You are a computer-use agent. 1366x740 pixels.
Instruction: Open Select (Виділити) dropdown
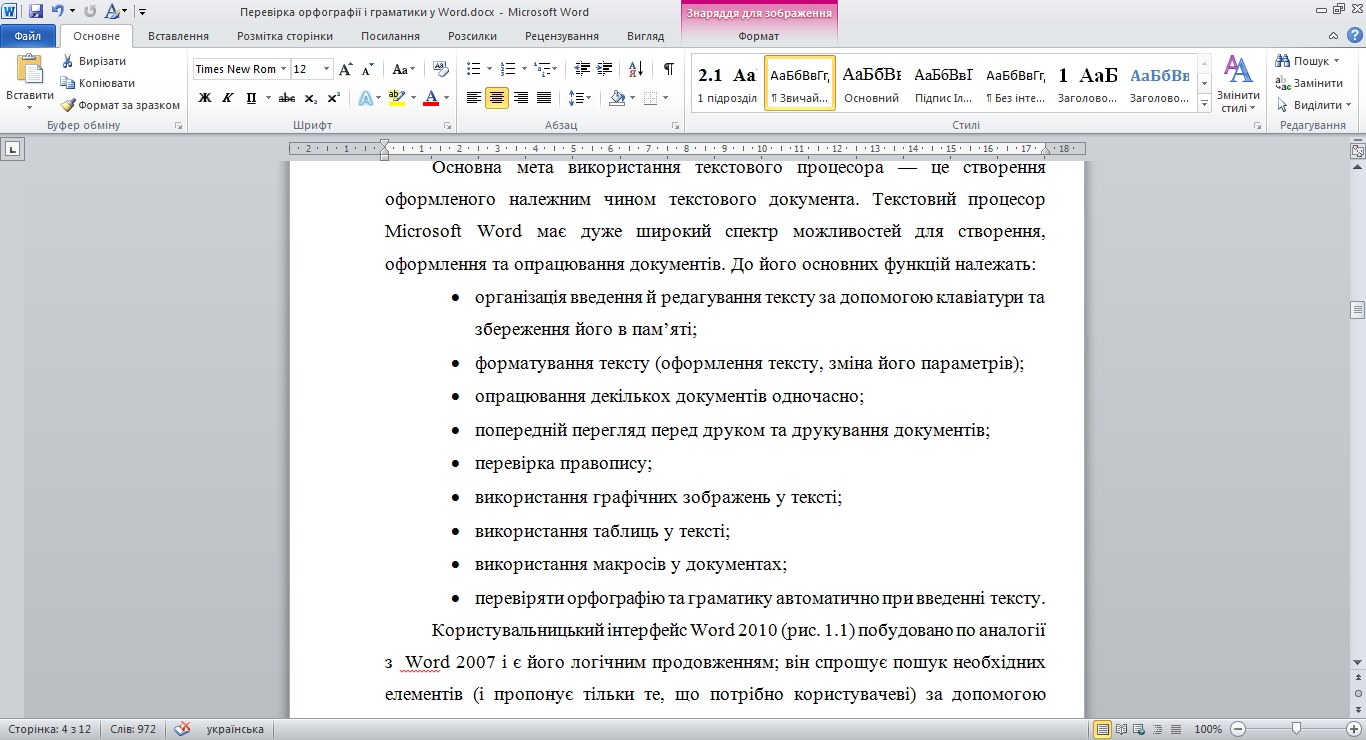1313,105
